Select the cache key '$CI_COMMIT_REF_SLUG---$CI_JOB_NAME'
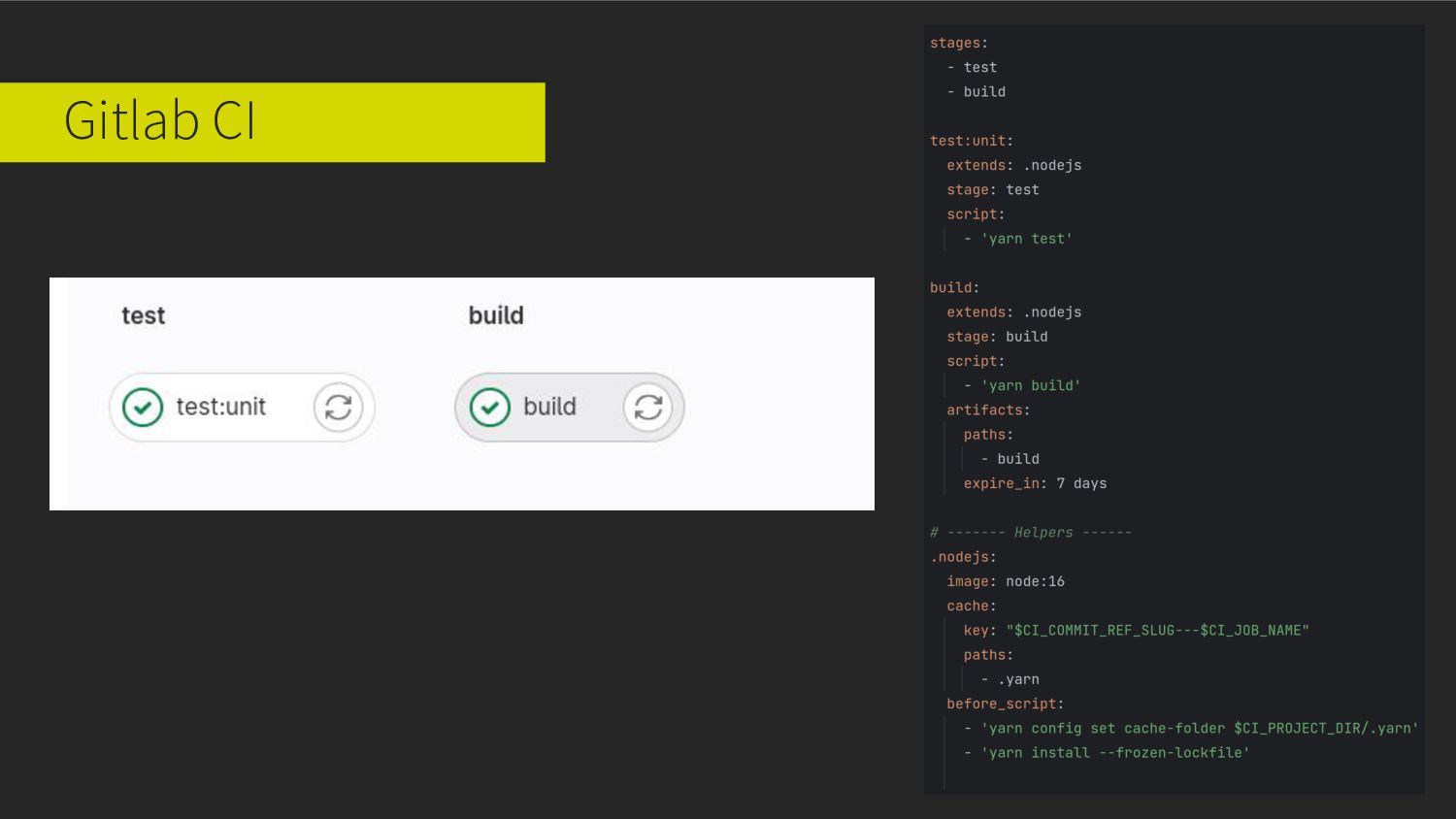The width and height of the screenshot is (1456, 819). pyautogui.click(x=1157, y=631)
